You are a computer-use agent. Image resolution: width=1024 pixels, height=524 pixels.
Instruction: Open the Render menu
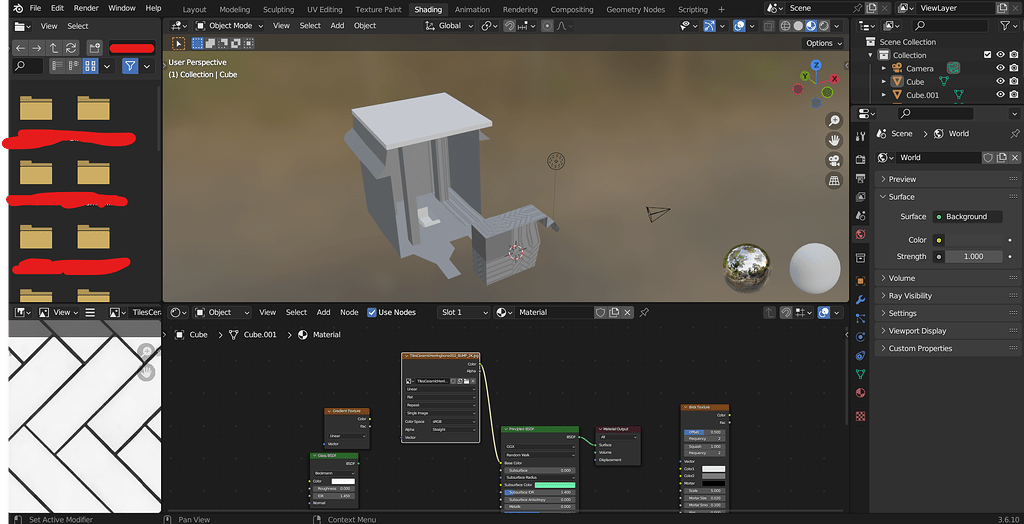point(86,8)
